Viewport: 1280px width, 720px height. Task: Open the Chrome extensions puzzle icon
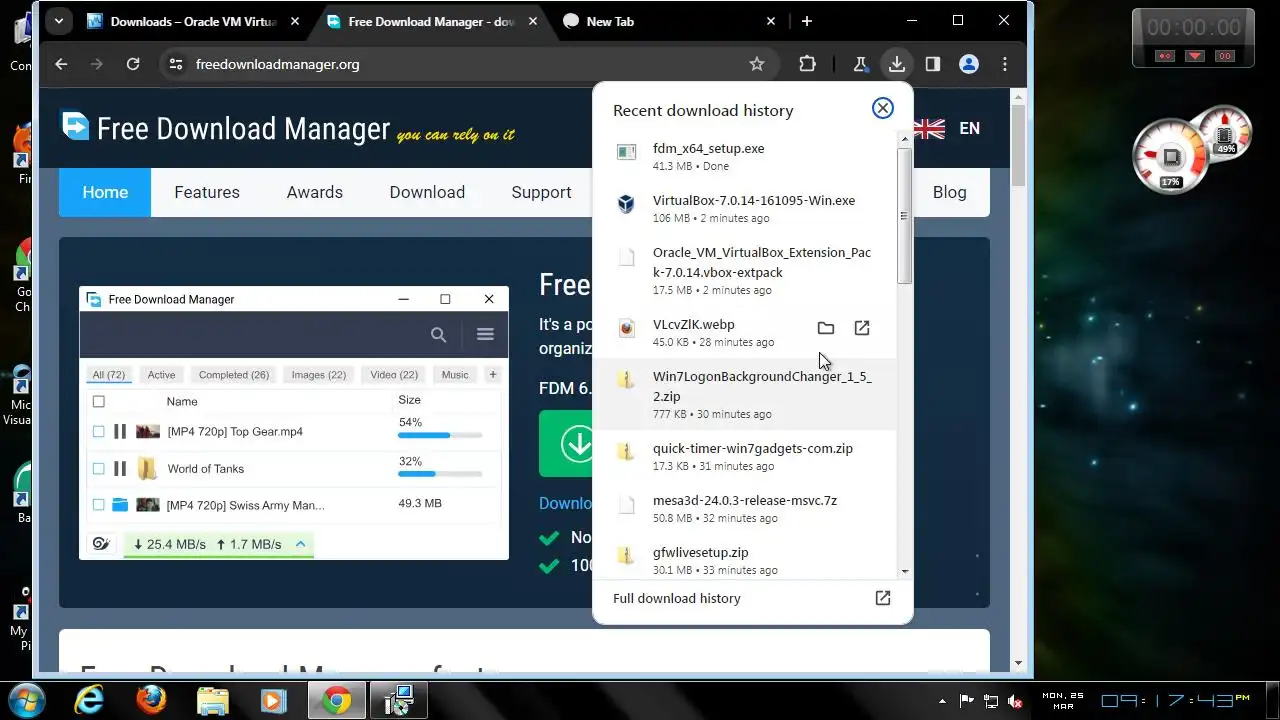(807, 64)
